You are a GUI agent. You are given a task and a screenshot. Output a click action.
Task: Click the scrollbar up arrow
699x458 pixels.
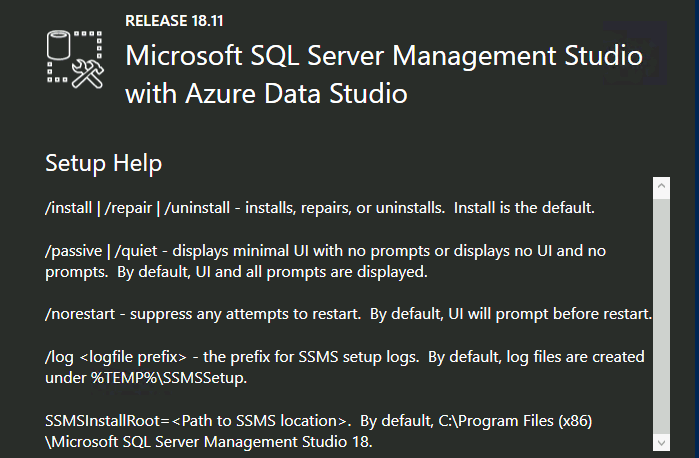tap(661, 185)
